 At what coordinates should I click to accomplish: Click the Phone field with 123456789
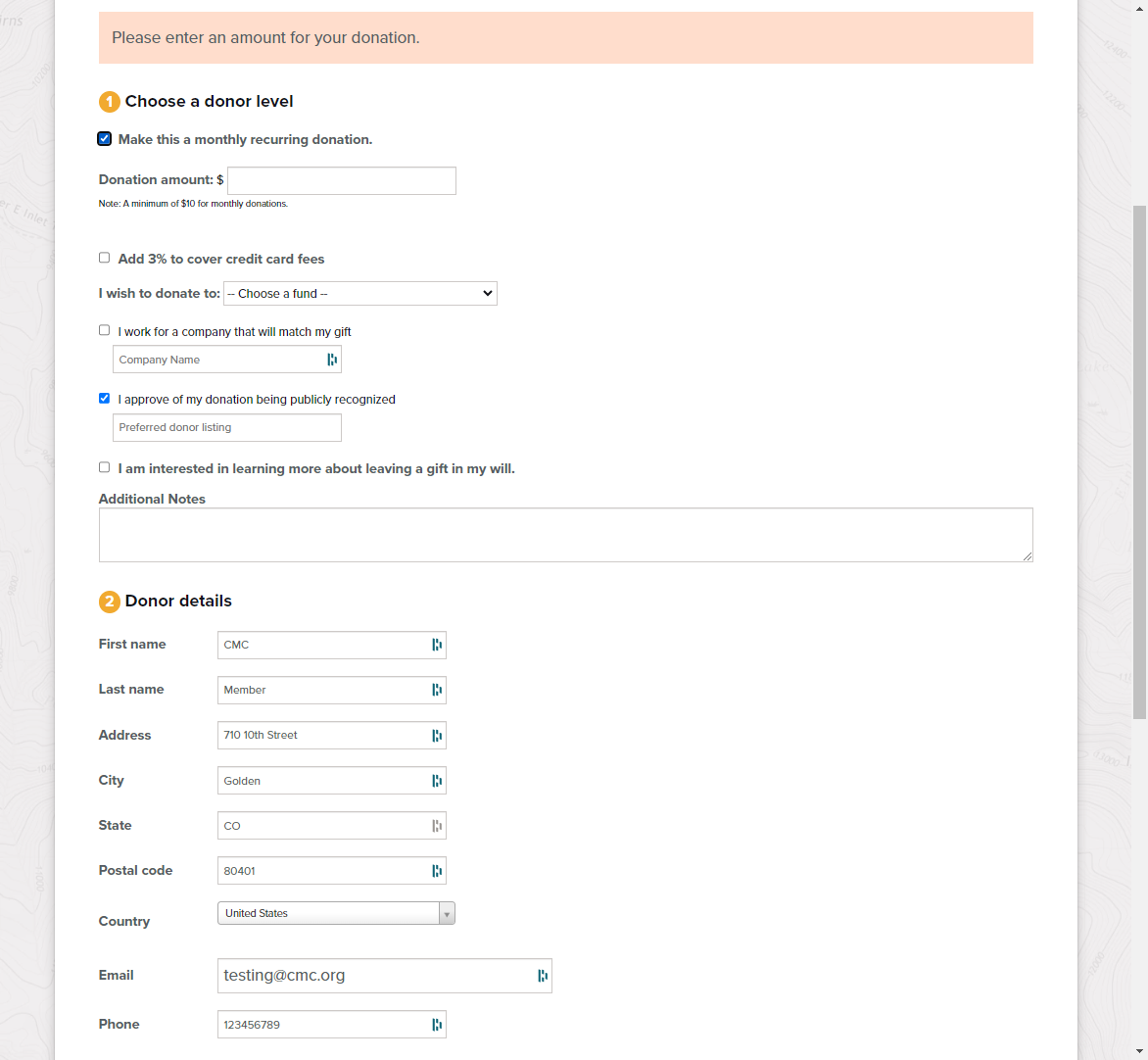[332, 1025]
